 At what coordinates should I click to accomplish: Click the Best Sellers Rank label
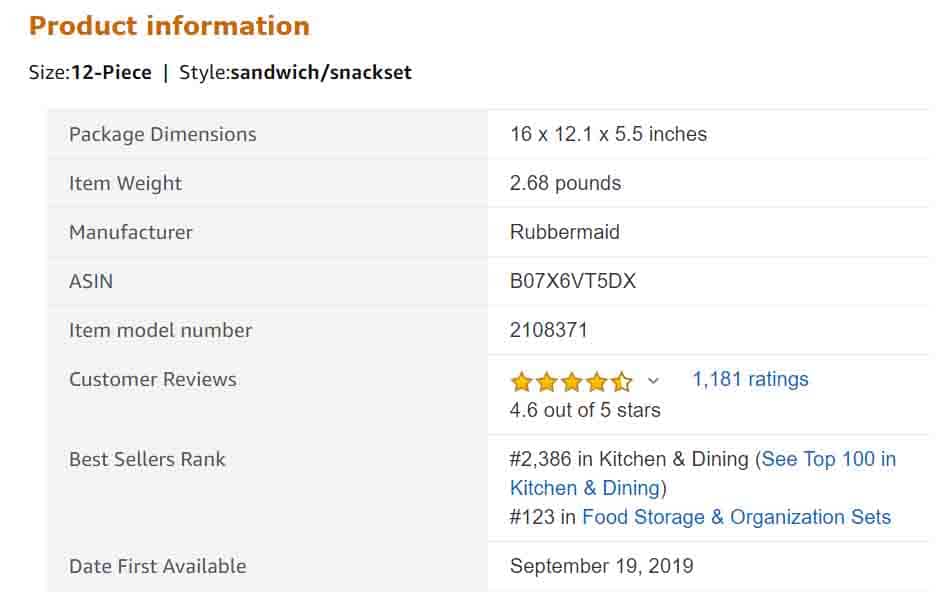(x=147, y=459)
